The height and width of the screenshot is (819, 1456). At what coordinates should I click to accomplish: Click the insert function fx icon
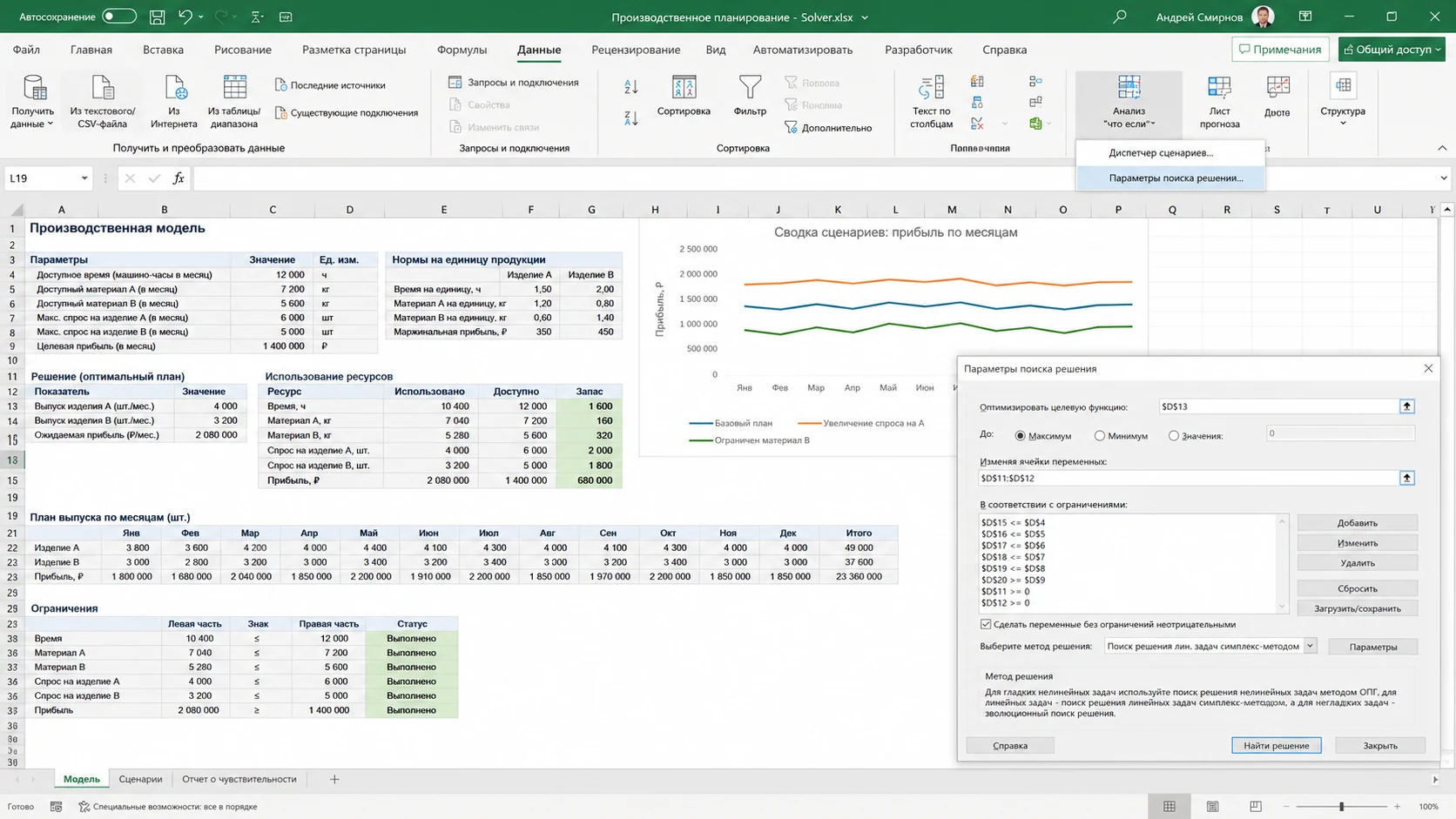click(179, 178)
